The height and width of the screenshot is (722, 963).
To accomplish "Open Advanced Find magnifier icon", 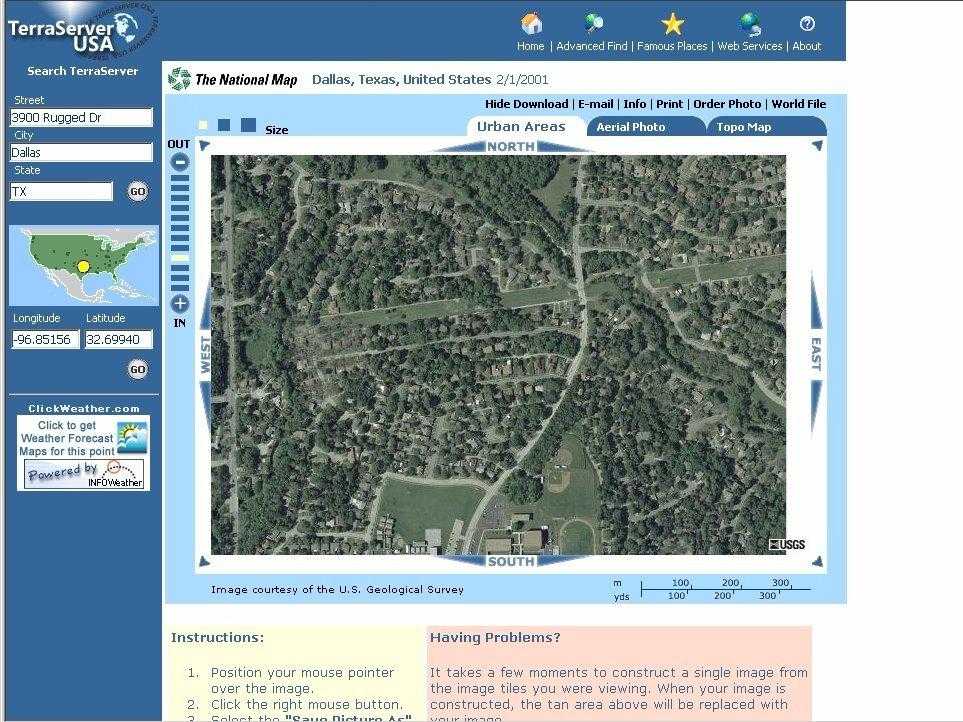I will coord(593,23).
